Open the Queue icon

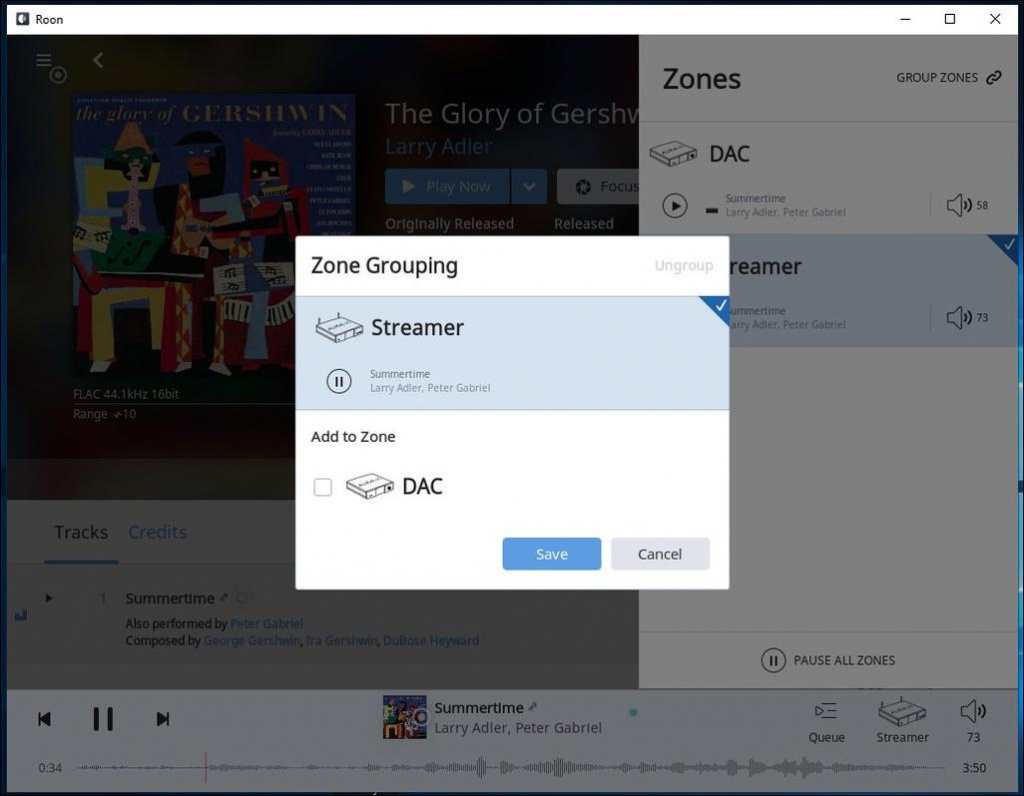(x=826, y=712)
